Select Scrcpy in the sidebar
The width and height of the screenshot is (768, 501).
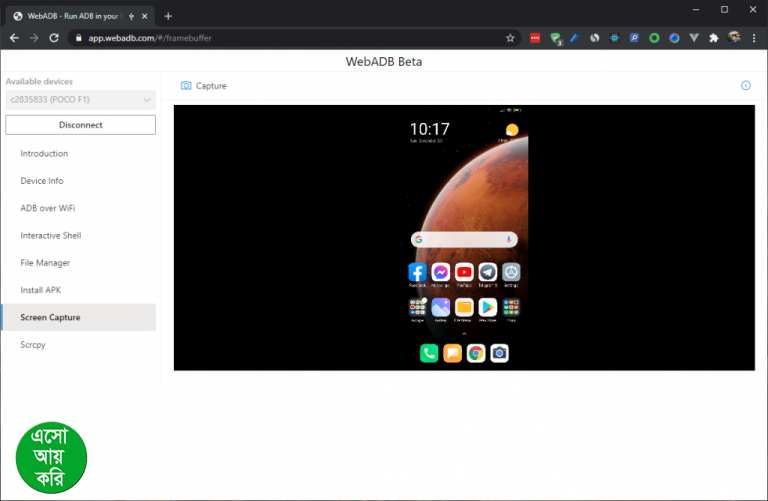point(33,345)
